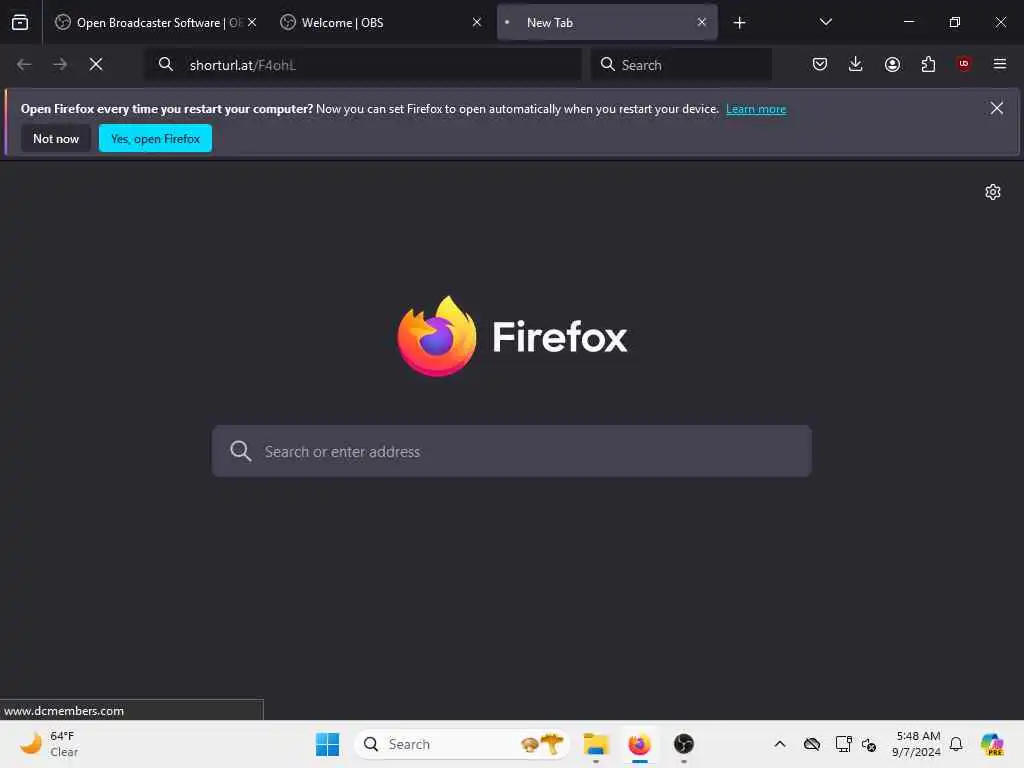Open uBlock Origin extension icon

point(964,63)
